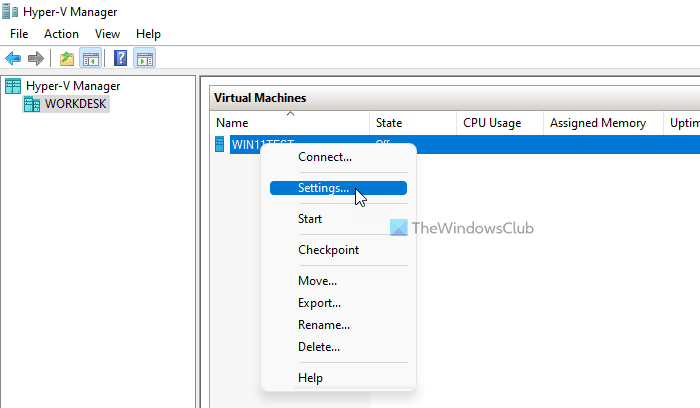
Task: Toggle Show/Hide Console Tree toolbar icon
Action: 91,58
